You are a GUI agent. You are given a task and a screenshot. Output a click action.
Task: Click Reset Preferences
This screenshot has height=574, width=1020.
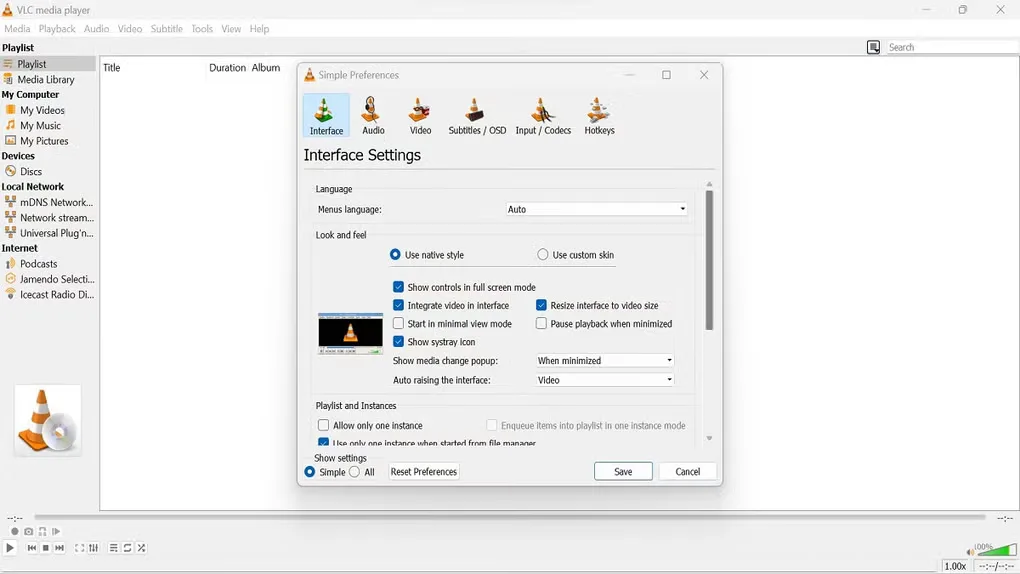[423, 472]
